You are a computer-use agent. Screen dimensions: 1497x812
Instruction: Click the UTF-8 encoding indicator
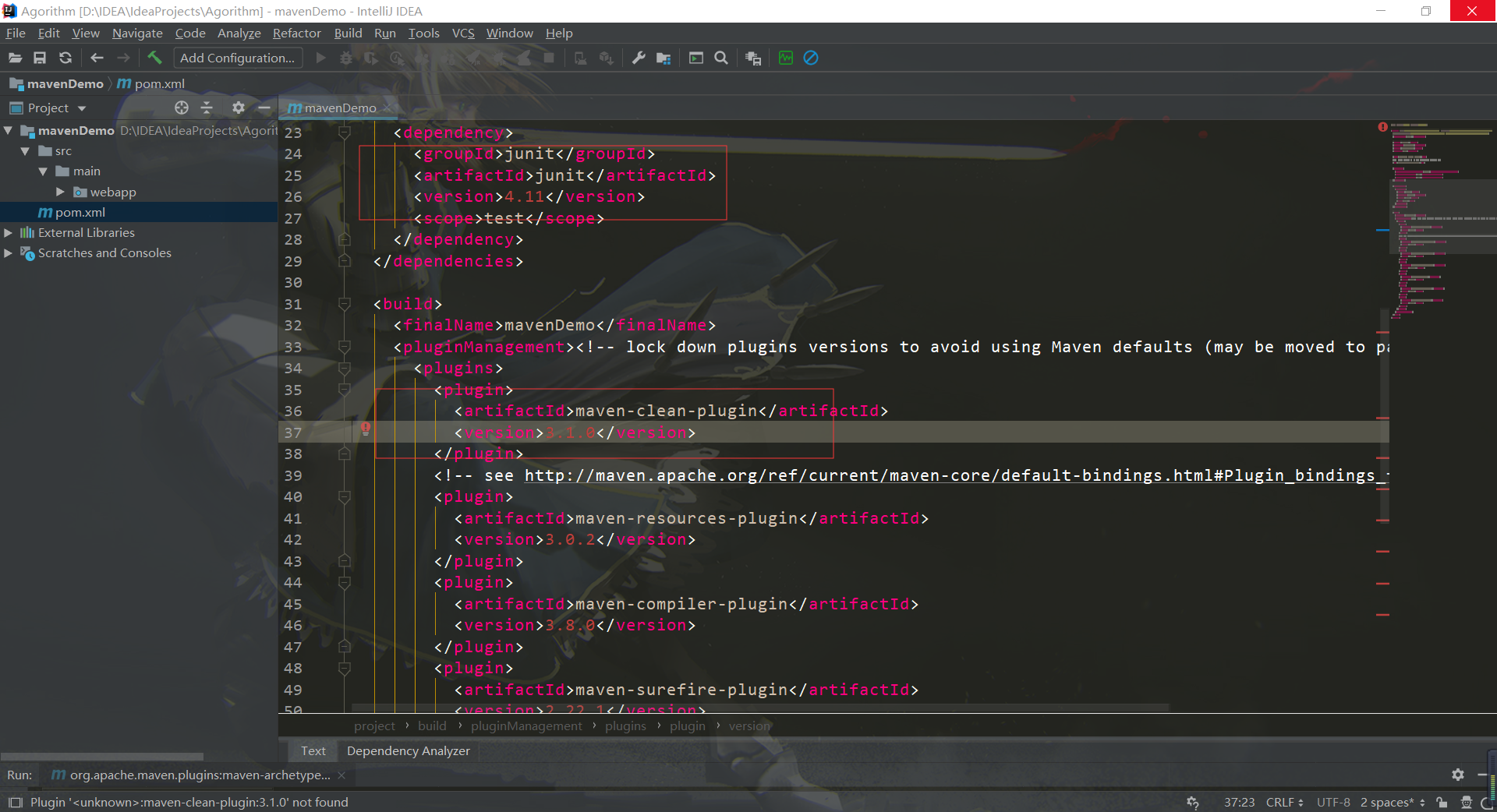coord(1333,803)
